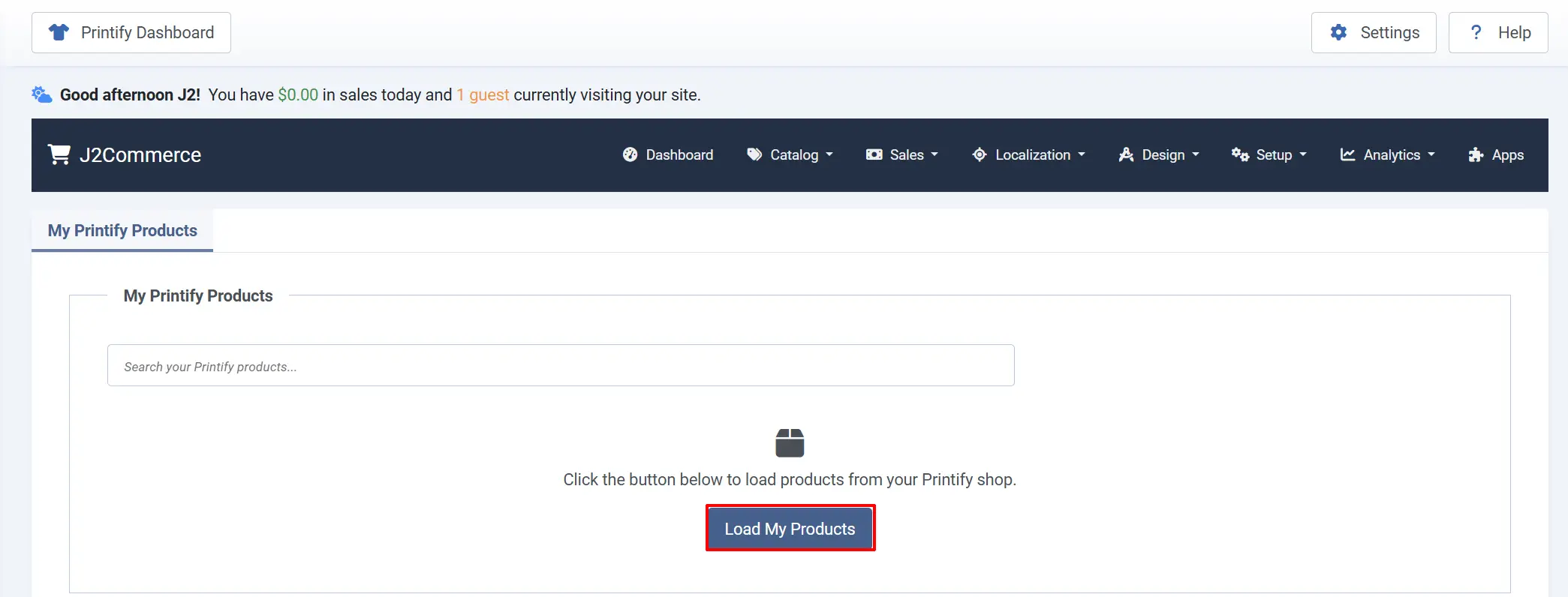The height and width of the screenshot is (597, 1568).
Task: Open the 1 guest link
Action: [483, 94]
